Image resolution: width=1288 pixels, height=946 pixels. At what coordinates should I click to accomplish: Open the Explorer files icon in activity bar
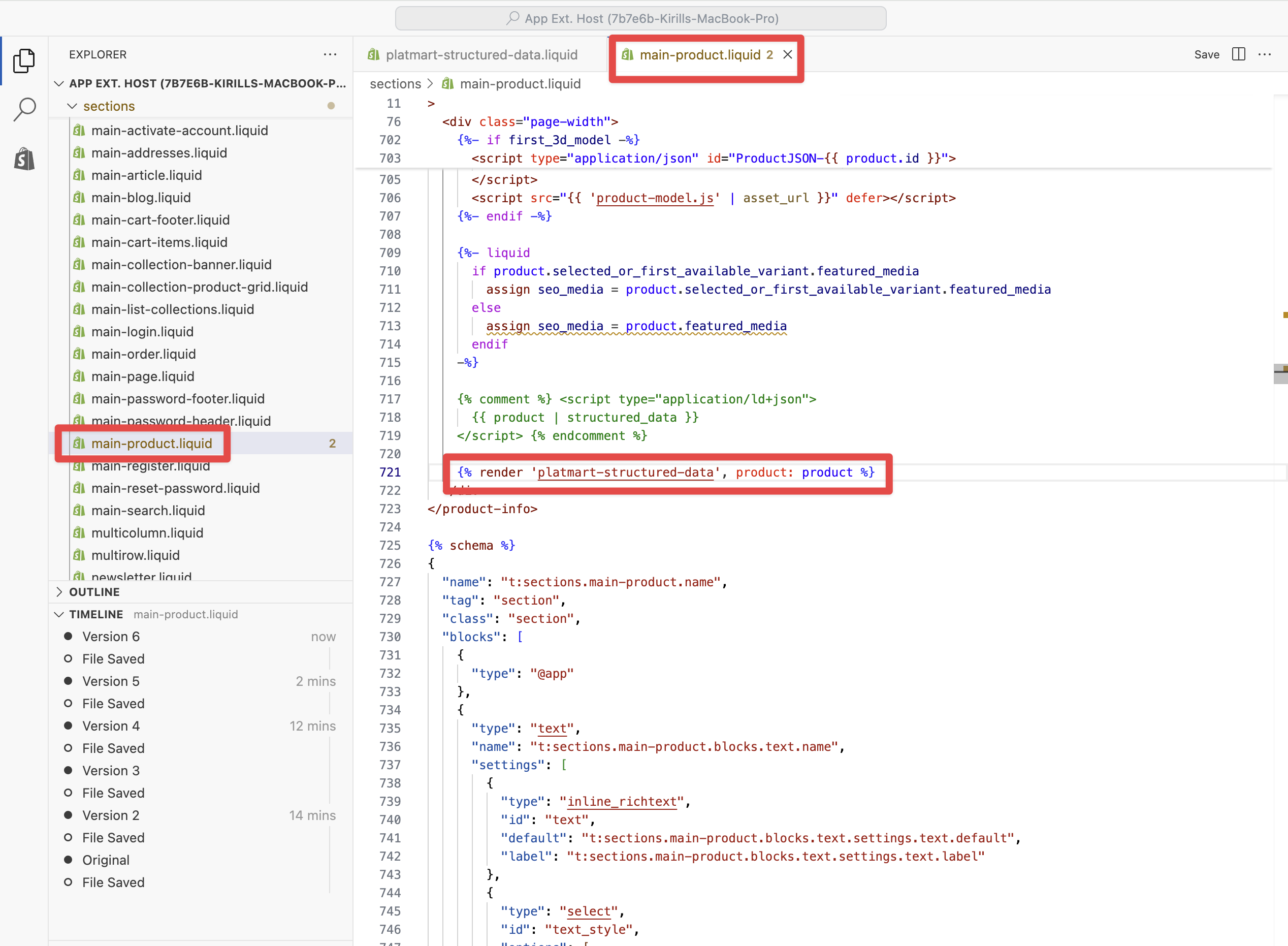point(24,60)
